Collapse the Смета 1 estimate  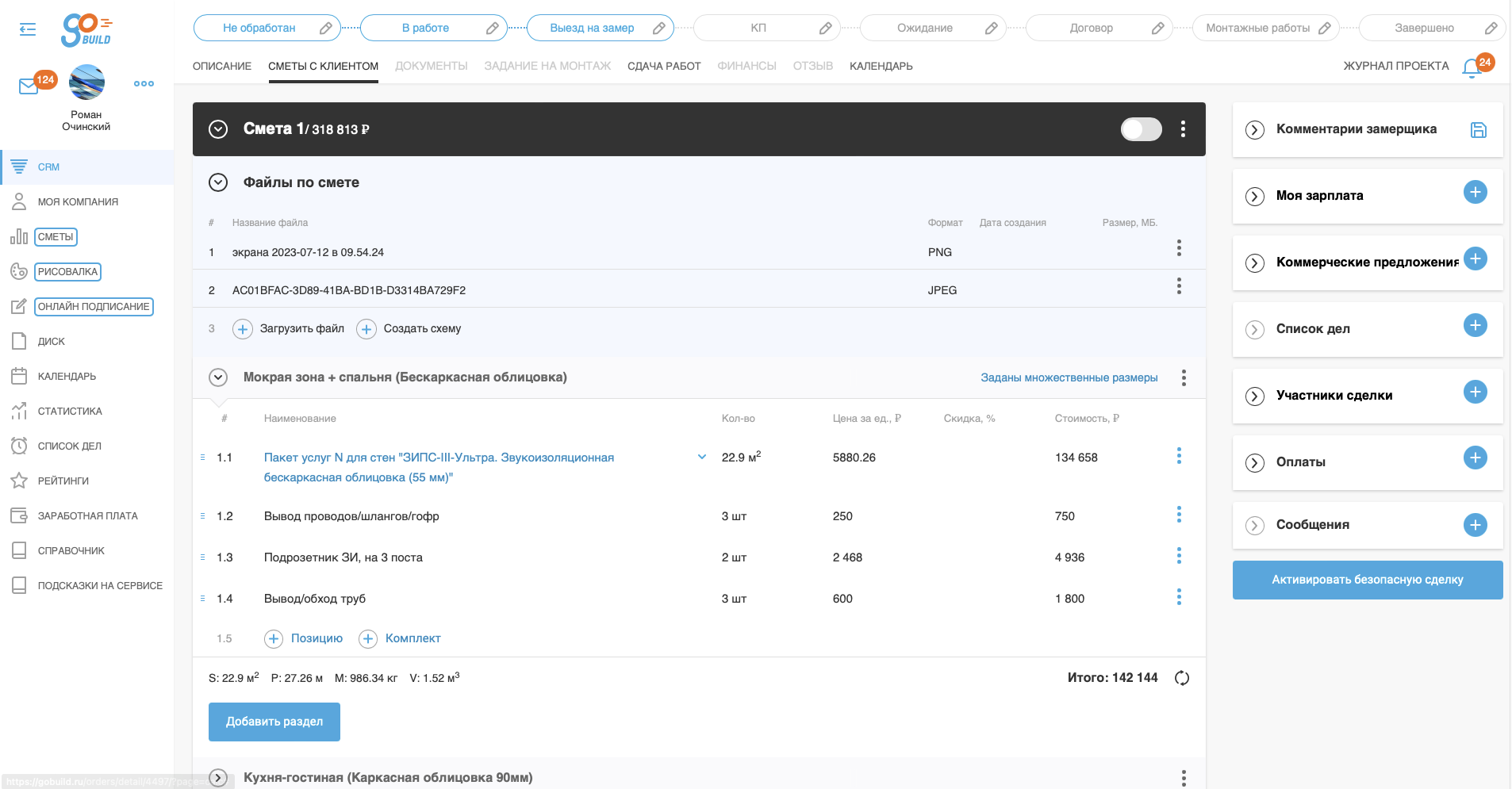tap(218, 129)
